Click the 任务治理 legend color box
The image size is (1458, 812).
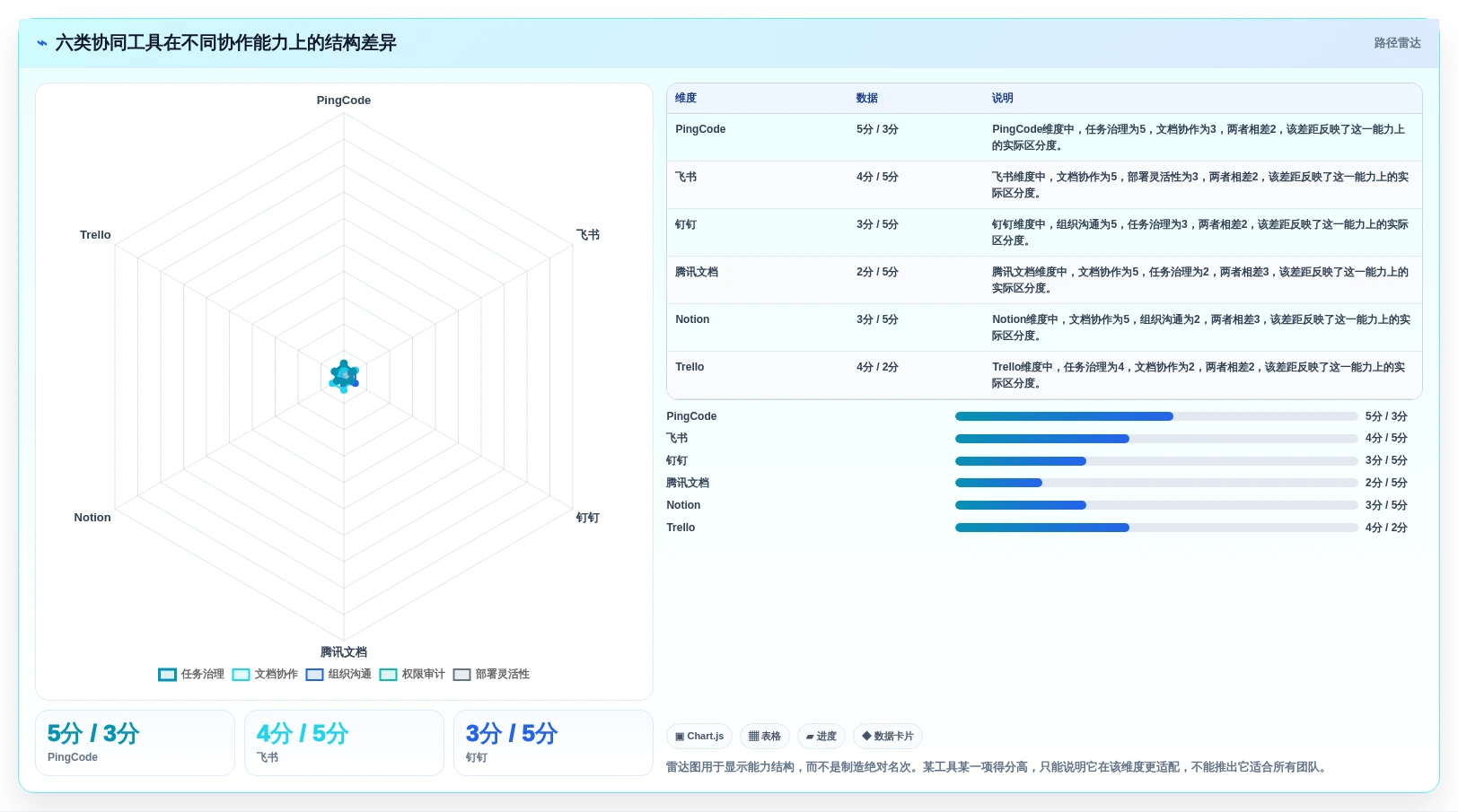[x=167, y=675]
